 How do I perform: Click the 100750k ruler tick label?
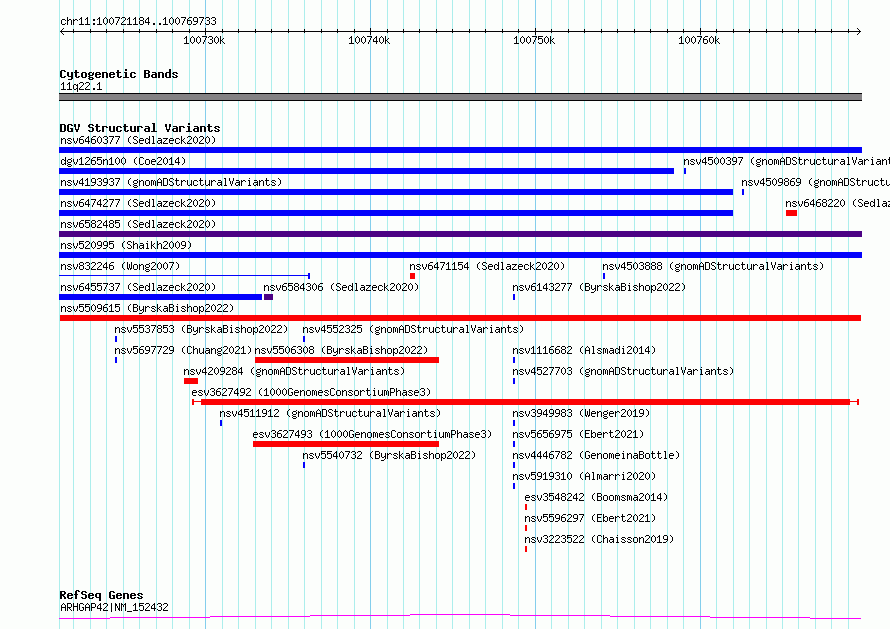tap(534, 40)
